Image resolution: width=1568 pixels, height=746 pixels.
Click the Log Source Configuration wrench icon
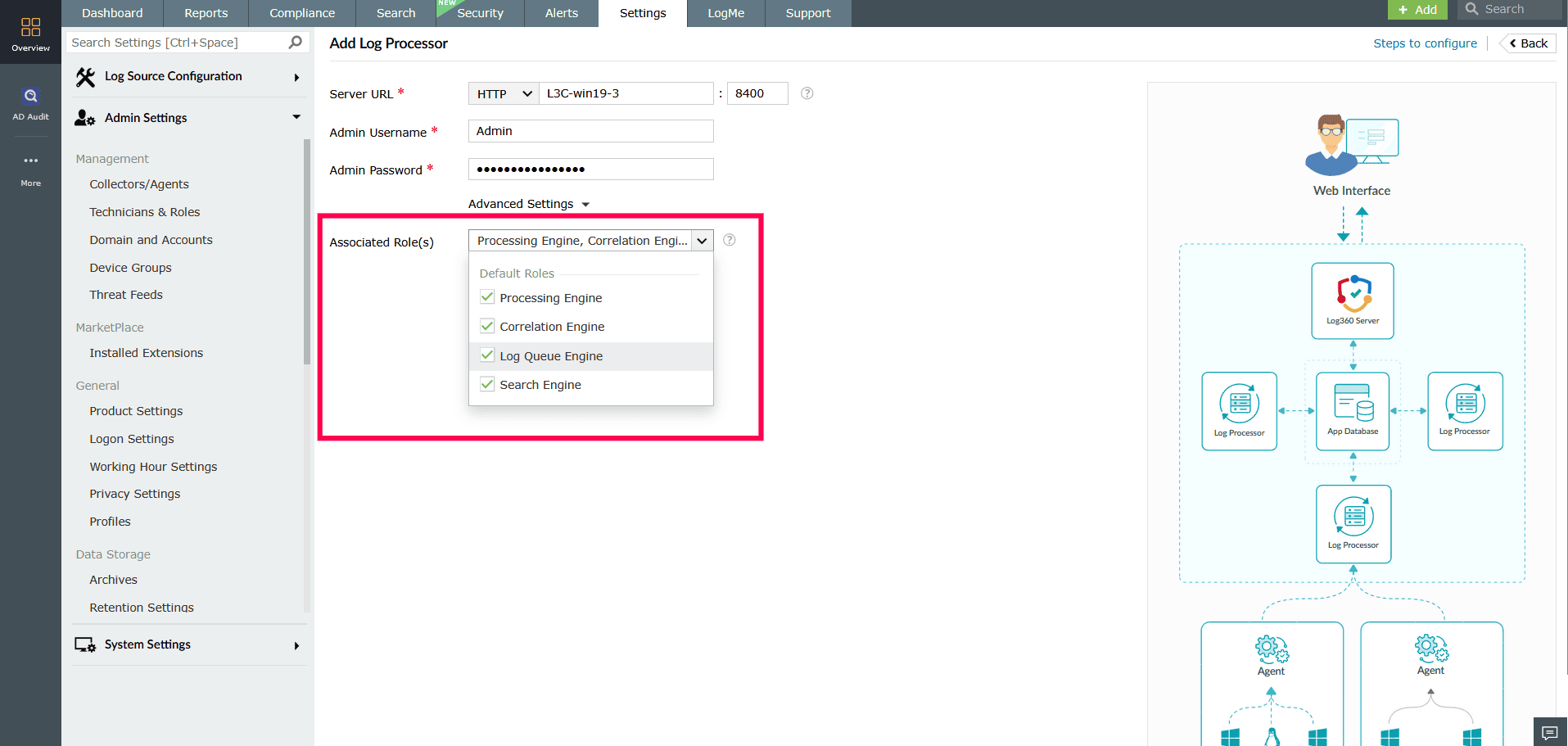point(85,75)
